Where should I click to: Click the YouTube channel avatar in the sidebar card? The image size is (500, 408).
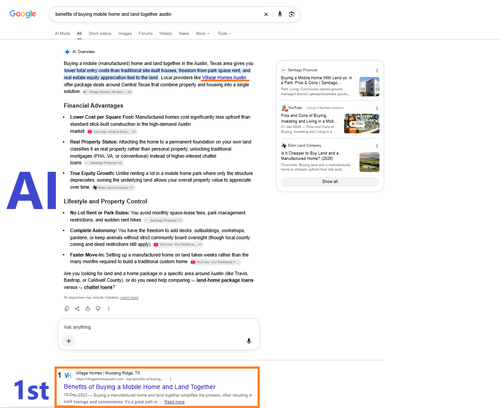pyautogui.click(x=284, y=108)
